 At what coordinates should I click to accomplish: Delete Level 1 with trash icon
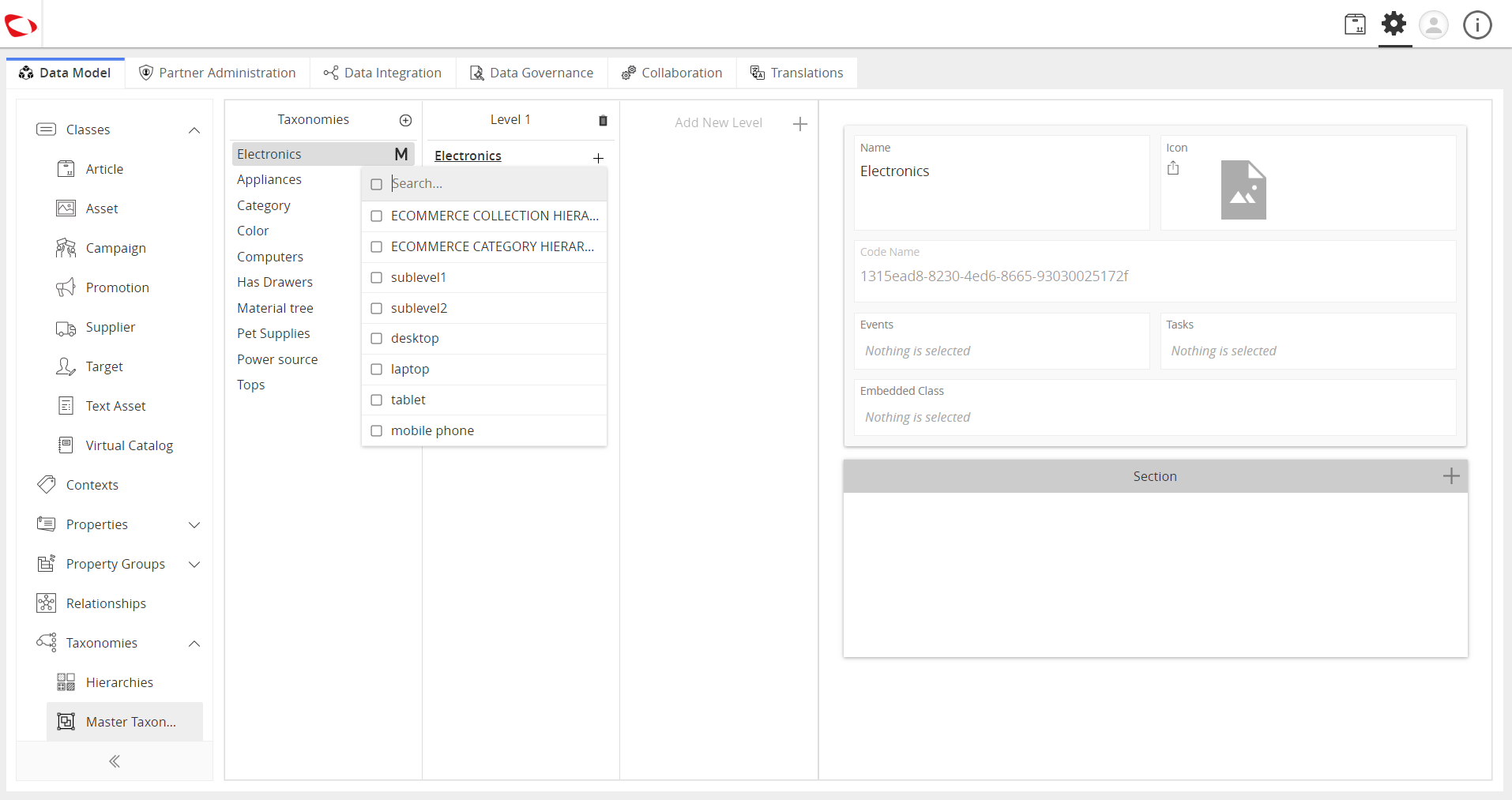(603, 120)
